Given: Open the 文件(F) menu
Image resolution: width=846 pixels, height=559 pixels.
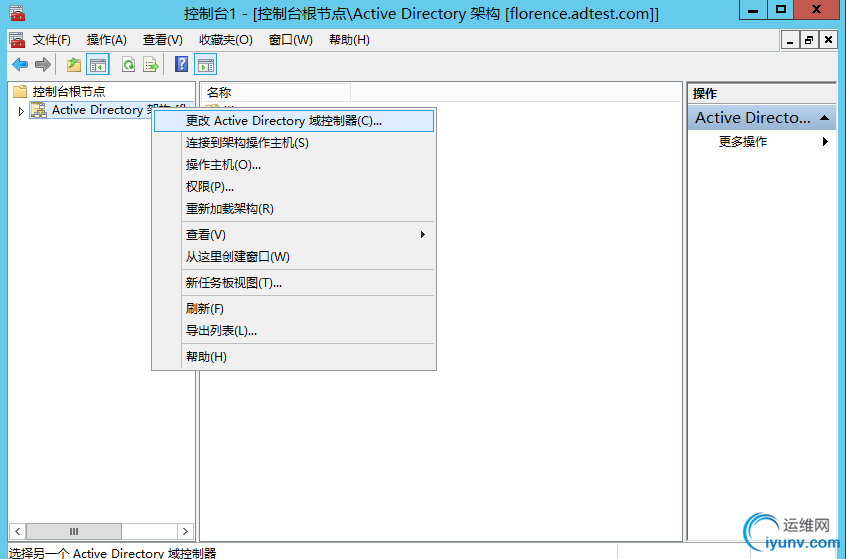Looking at the screenshot, I should click(x=51, y=40).
